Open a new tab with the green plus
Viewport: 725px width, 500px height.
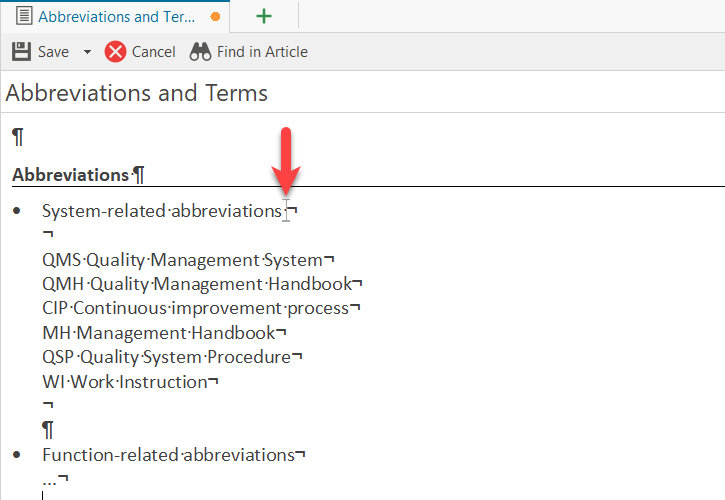tap(264, 16)
